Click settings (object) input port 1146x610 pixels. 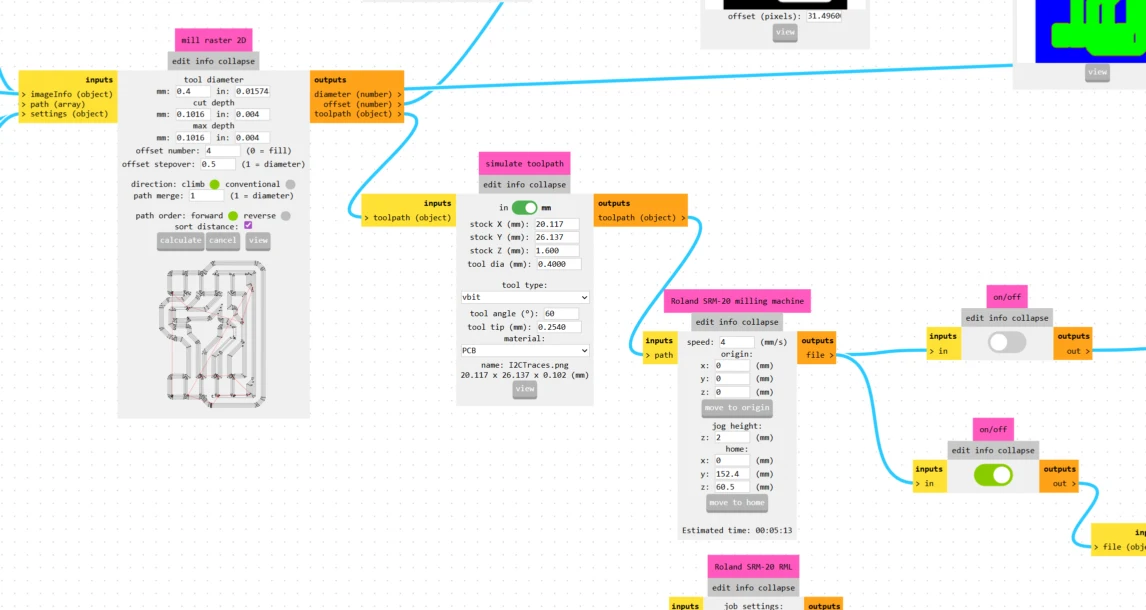[x=64, y=114]
